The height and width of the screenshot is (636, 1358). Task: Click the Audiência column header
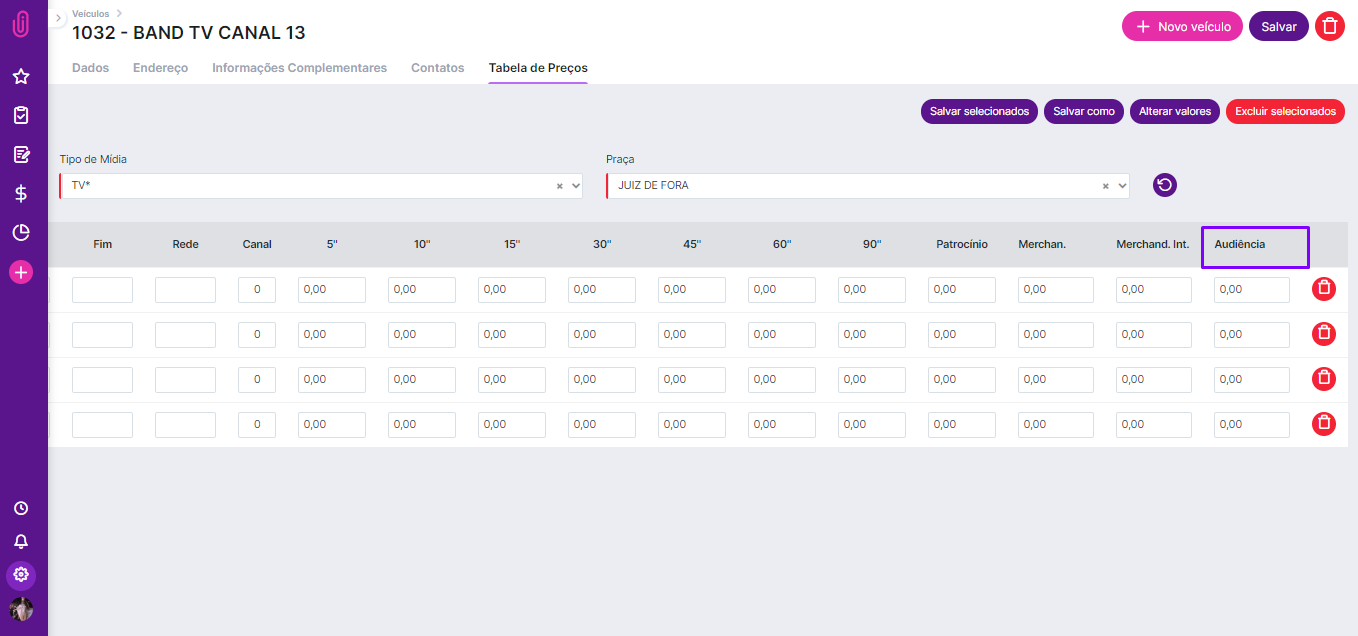[x=1240, y=244]
